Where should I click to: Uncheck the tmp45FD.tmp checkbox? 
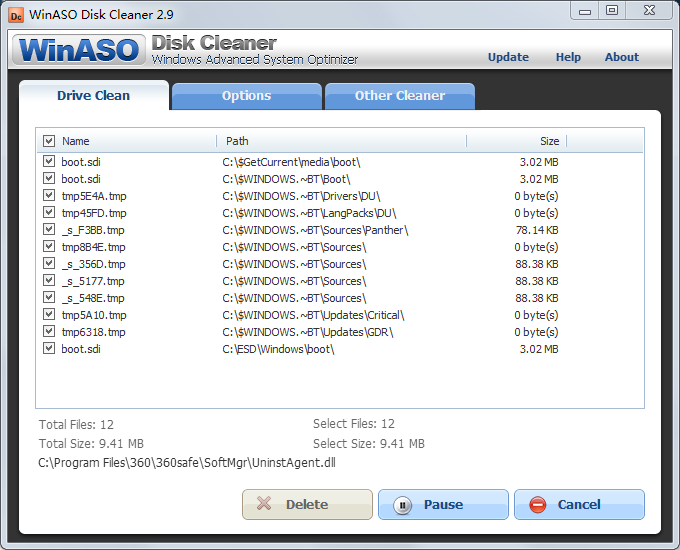pyautogui.click(x=49, y=212)
